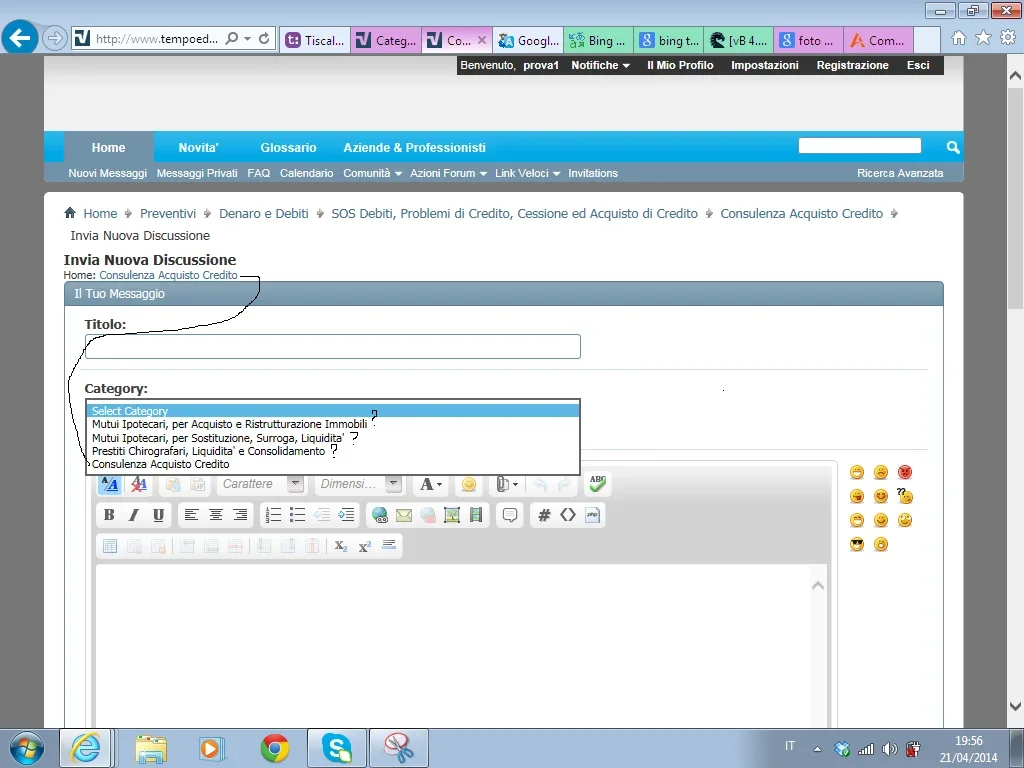Open Aziende & Professionisti tab
Image resolution: width=1024 pixels, height=768 pixels.
point(415,148)
